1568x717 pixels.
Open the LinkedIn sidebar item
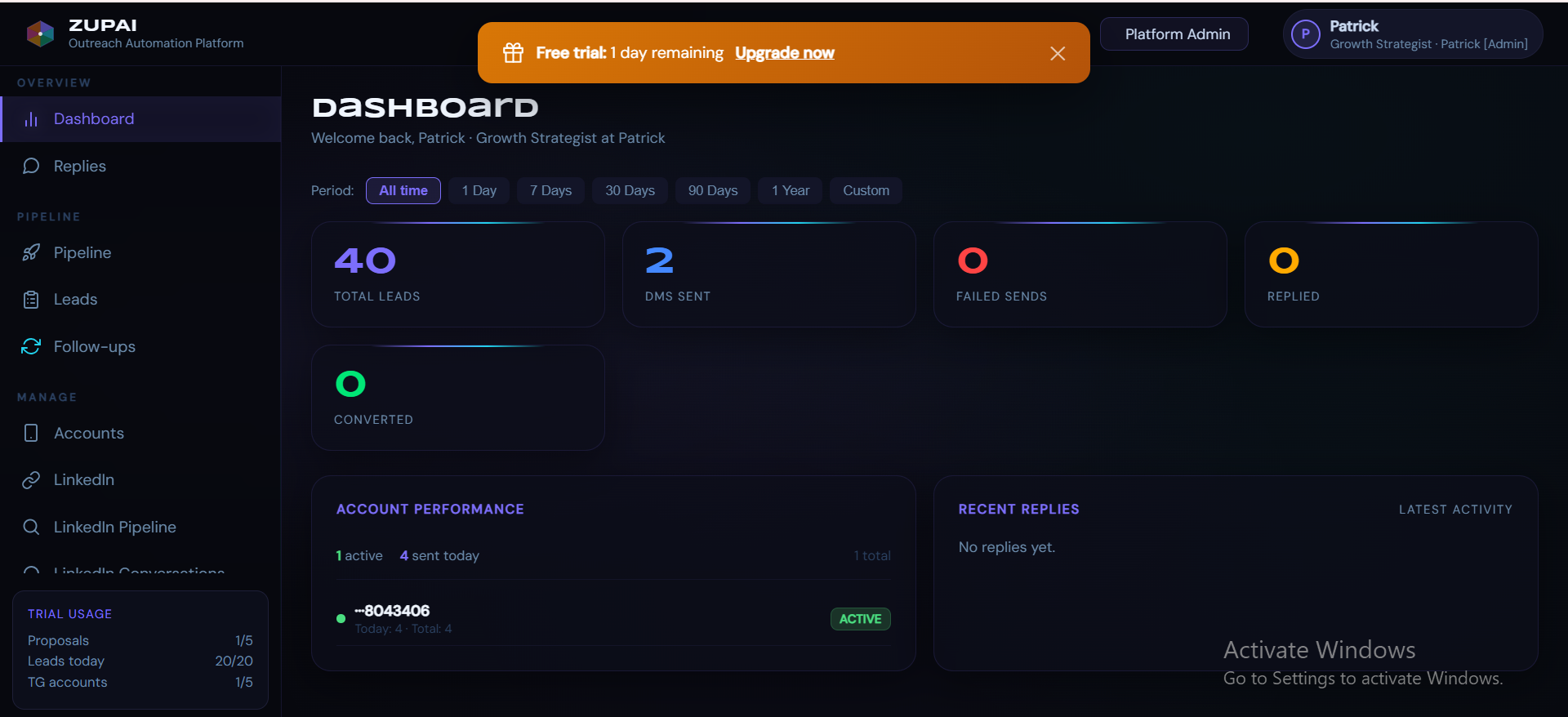click(x=140, y=480)
